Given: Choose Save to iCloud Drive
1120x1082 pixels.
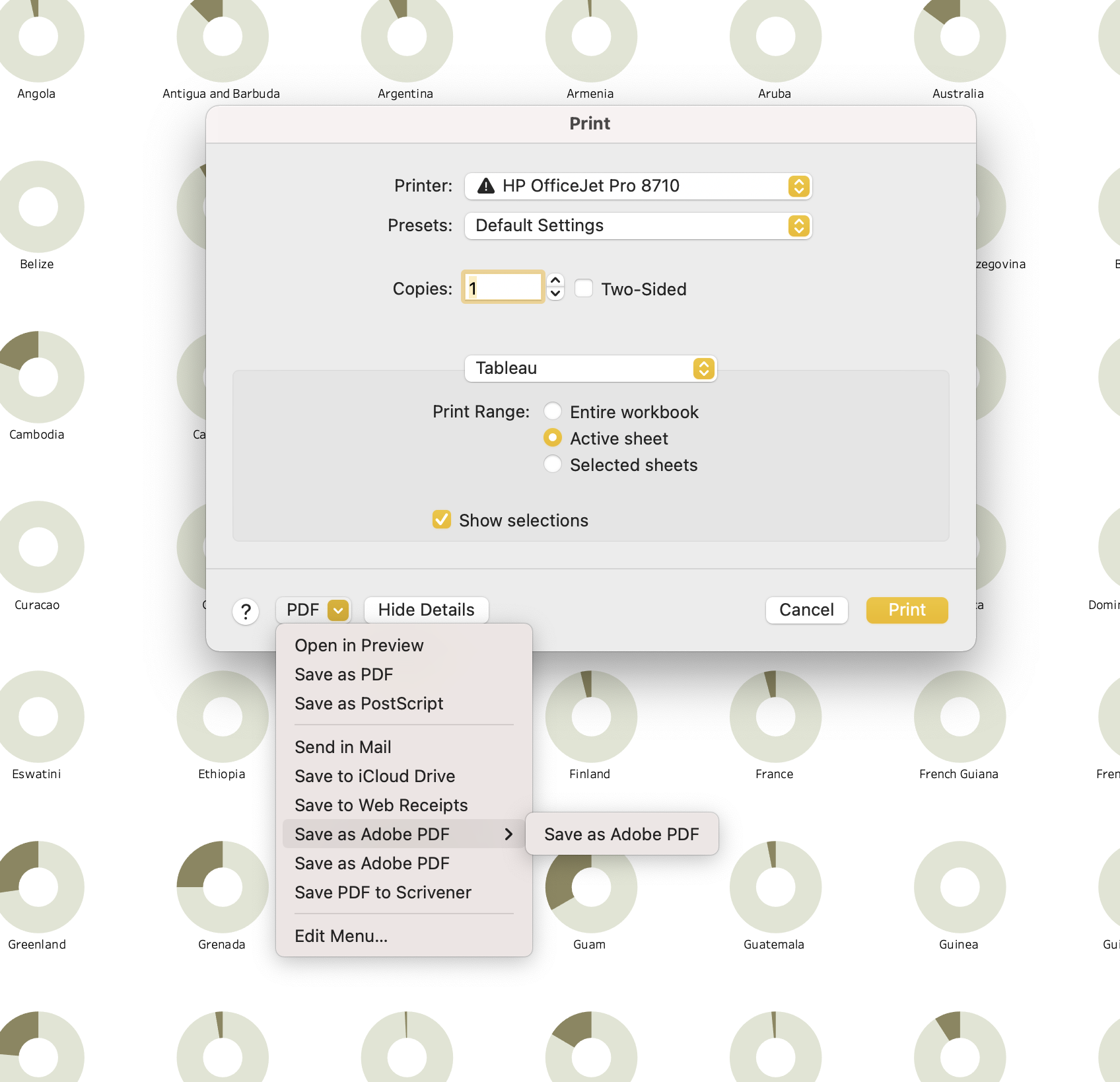Looking at the screenshot, I should (374, 776).
